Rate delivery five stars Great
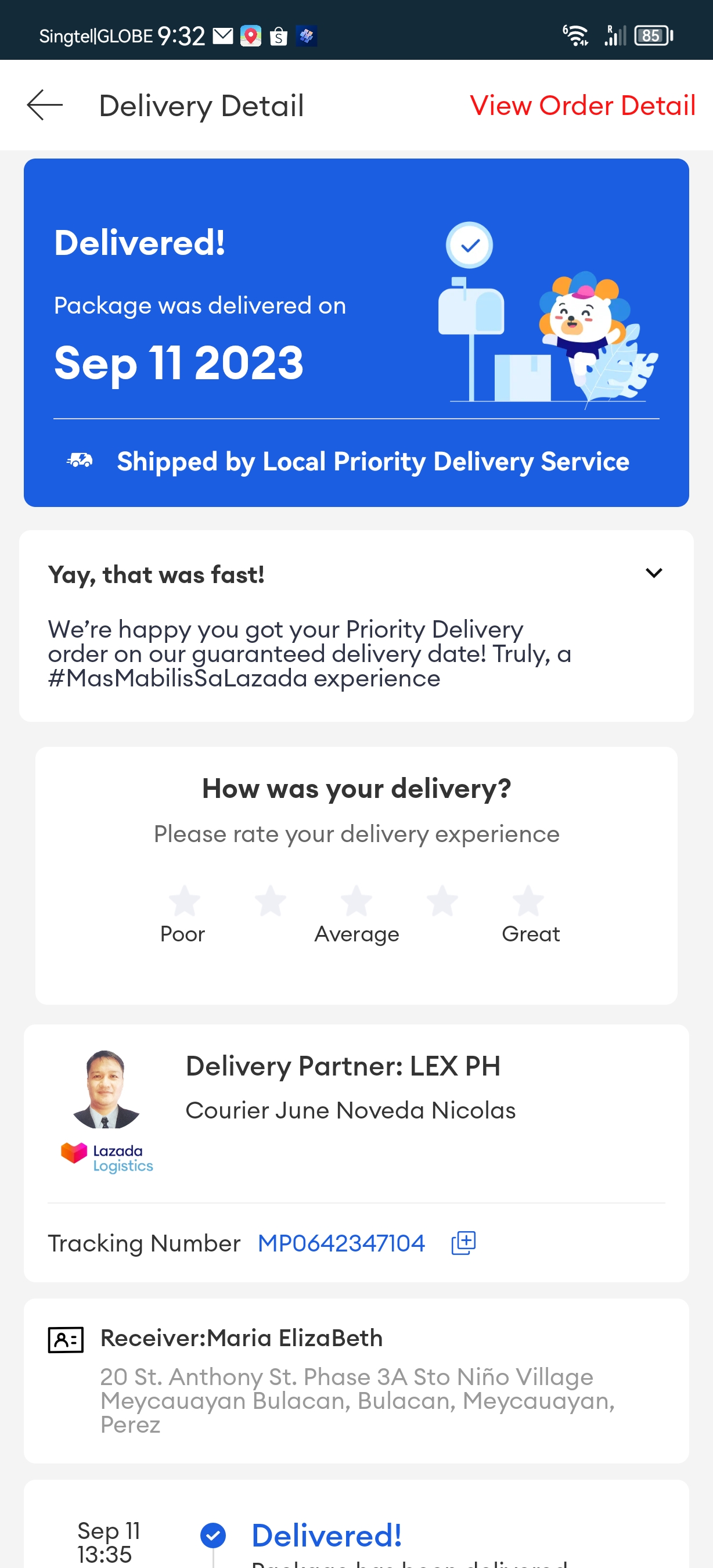 tap(528, 901)
